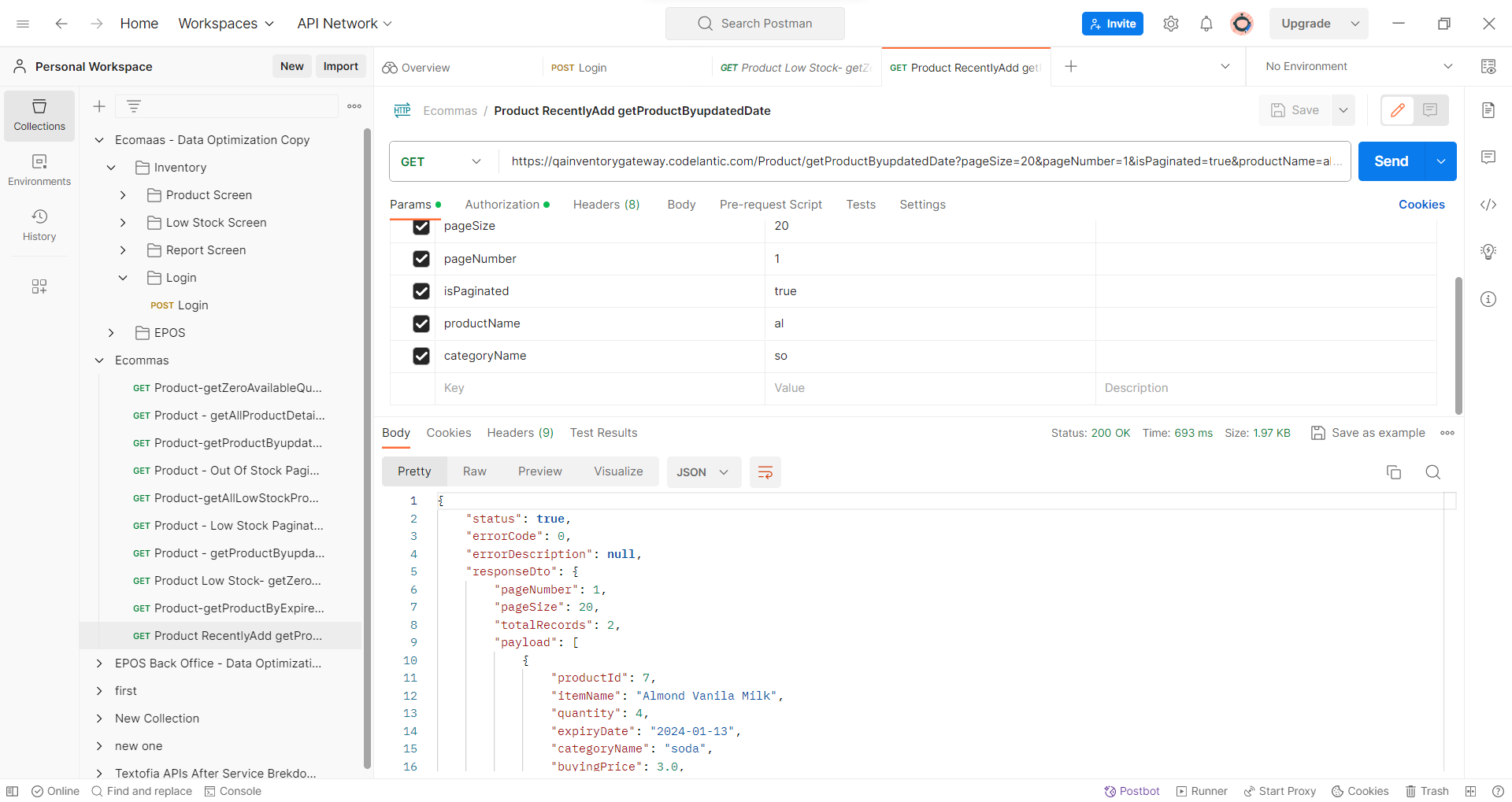Uncheck the pageNumber parameter
Viewport: 1512px width, 802px height.
pos(421,259)
